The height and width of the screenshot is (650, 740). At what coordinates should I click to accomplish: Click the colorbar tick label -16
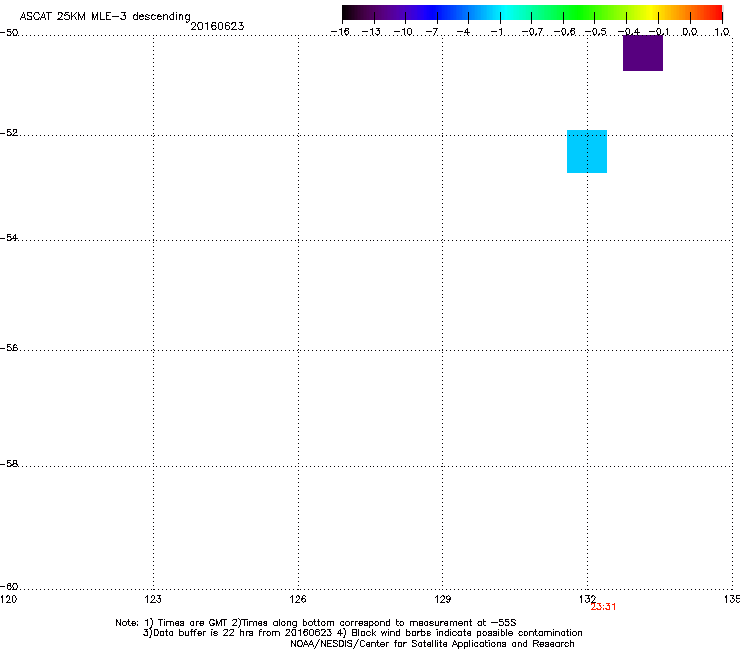(340, 32)
